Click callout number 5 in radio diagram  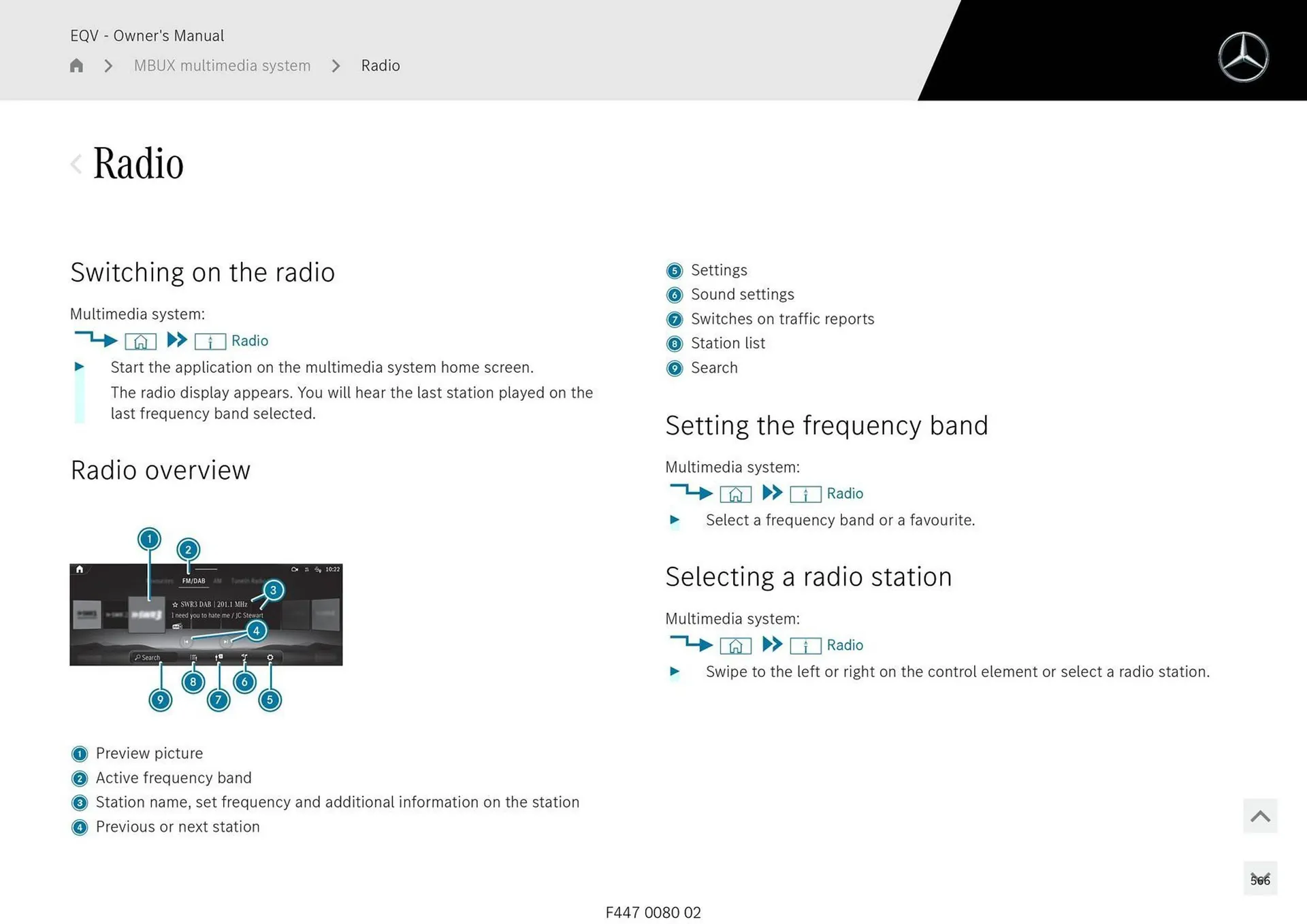point(270,699)
